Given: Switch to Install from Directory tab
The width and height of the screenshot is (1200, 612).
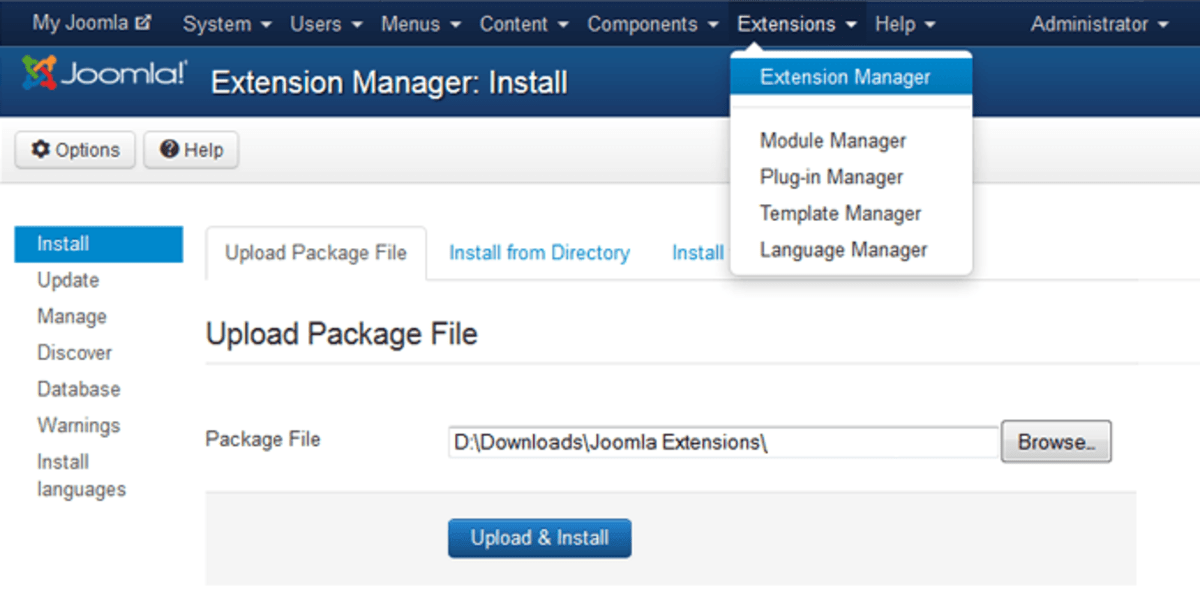Looking at the screenshot, I should pyautogui.click(x=539, y=253).
